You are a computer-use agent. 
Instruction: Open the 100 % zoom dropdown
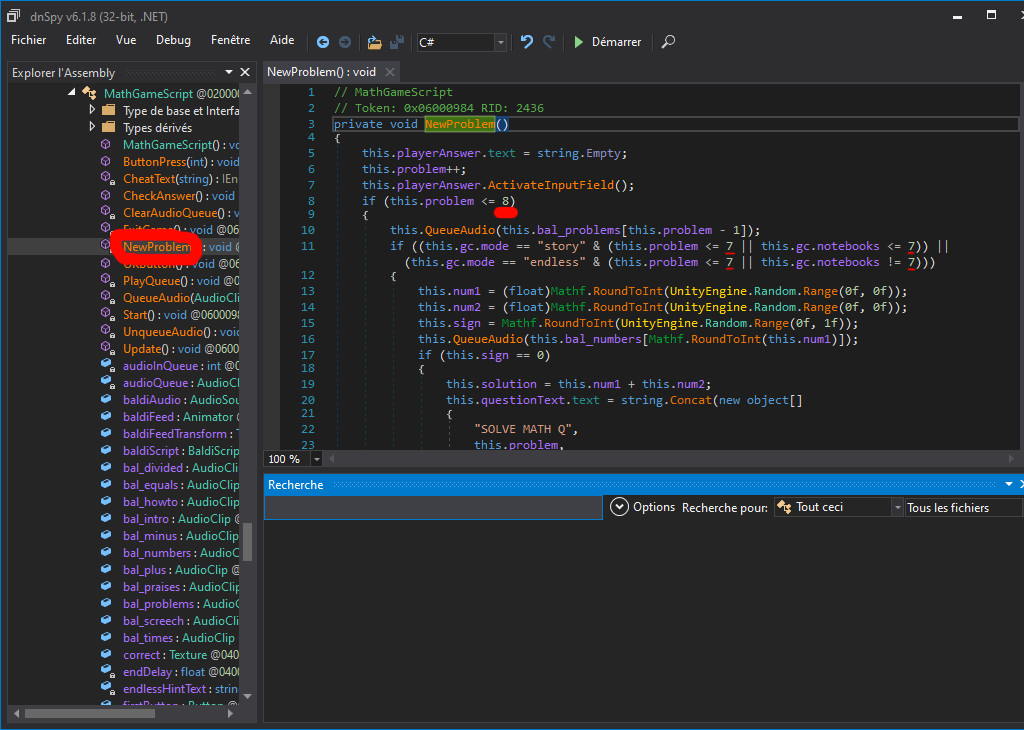point(317,459)
